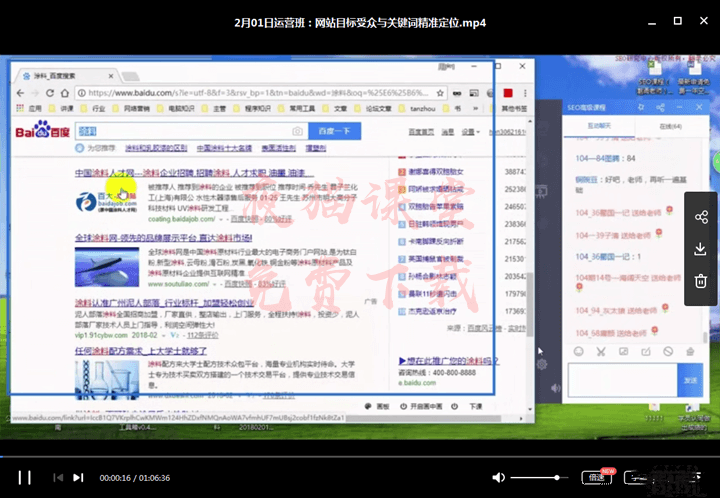Screen dimensions: 720x498
Task: Open the 百度首页 link
Action: point(421,132)
